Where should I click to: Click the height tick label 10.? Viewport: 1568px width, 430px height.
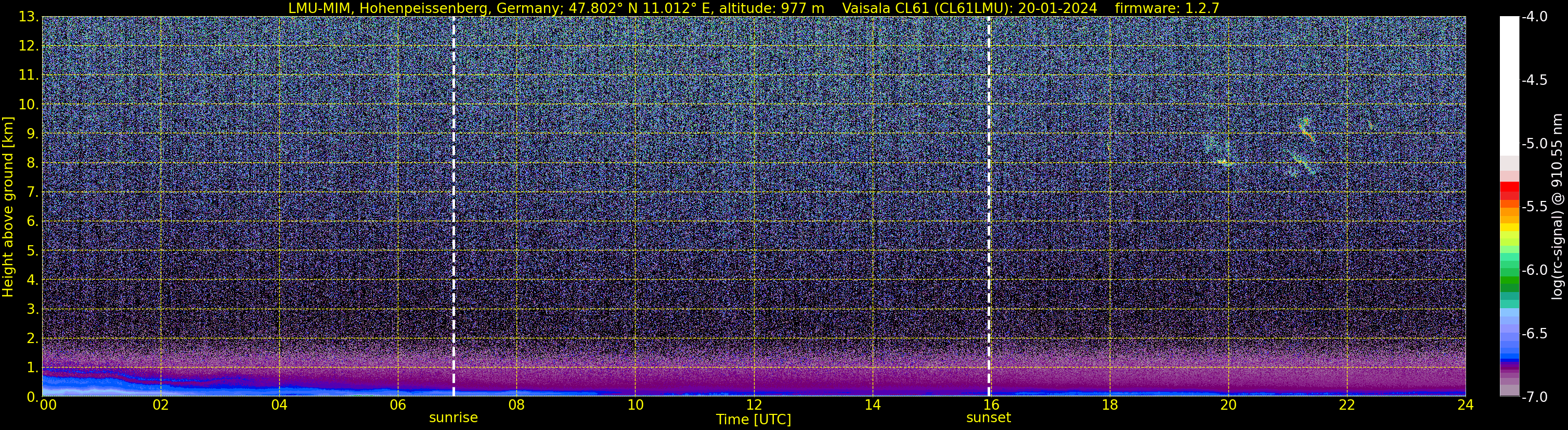[x=29, y=105]
